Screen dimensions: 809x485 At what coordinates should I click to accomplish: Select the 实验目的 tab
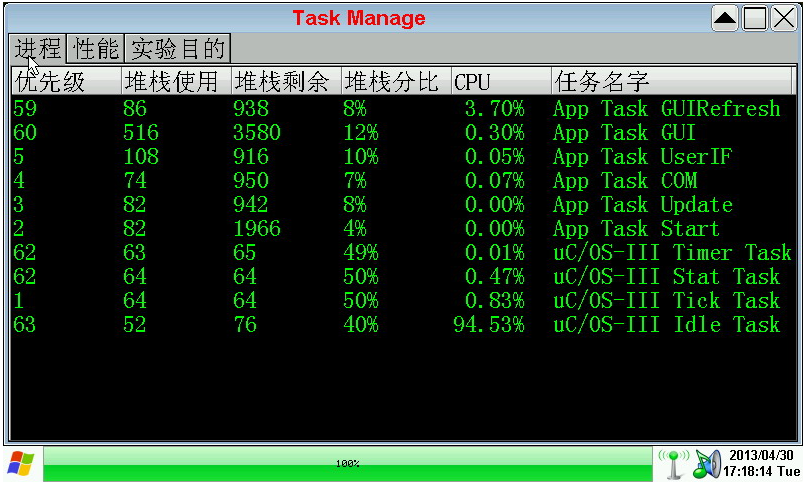click(x=177, y=48)
